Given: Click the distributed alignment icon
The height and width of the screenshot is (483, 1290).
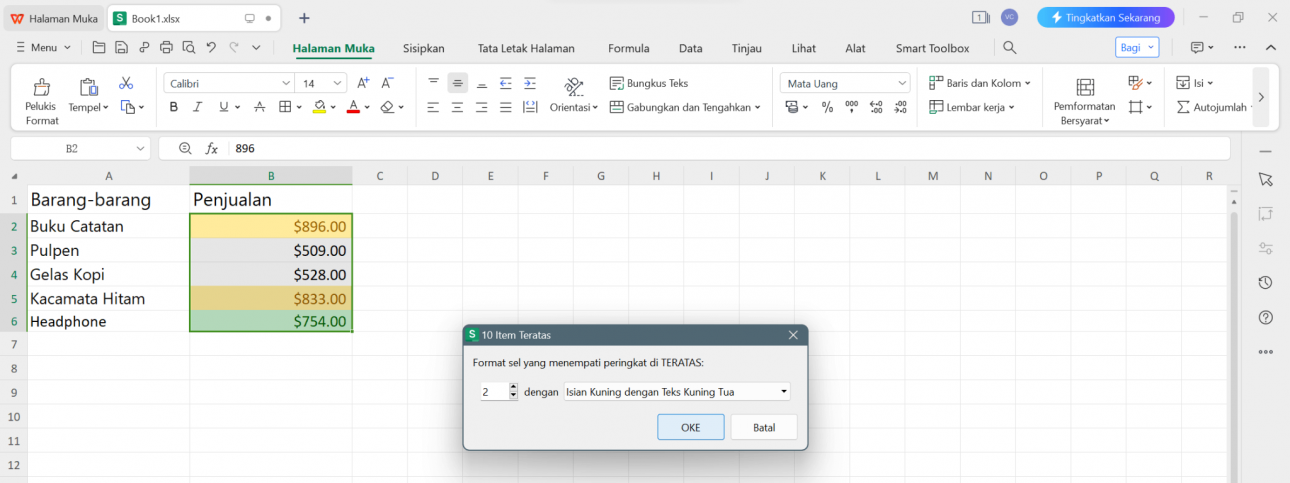Looking at the screenshot, I should tap(529, 107).
